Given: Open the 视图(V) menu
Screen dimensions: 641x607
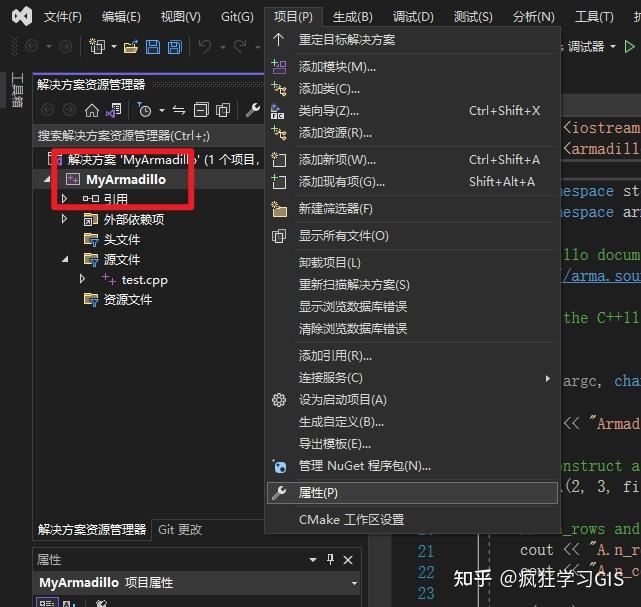Looking at the screenshot, I should pos(180,17).
